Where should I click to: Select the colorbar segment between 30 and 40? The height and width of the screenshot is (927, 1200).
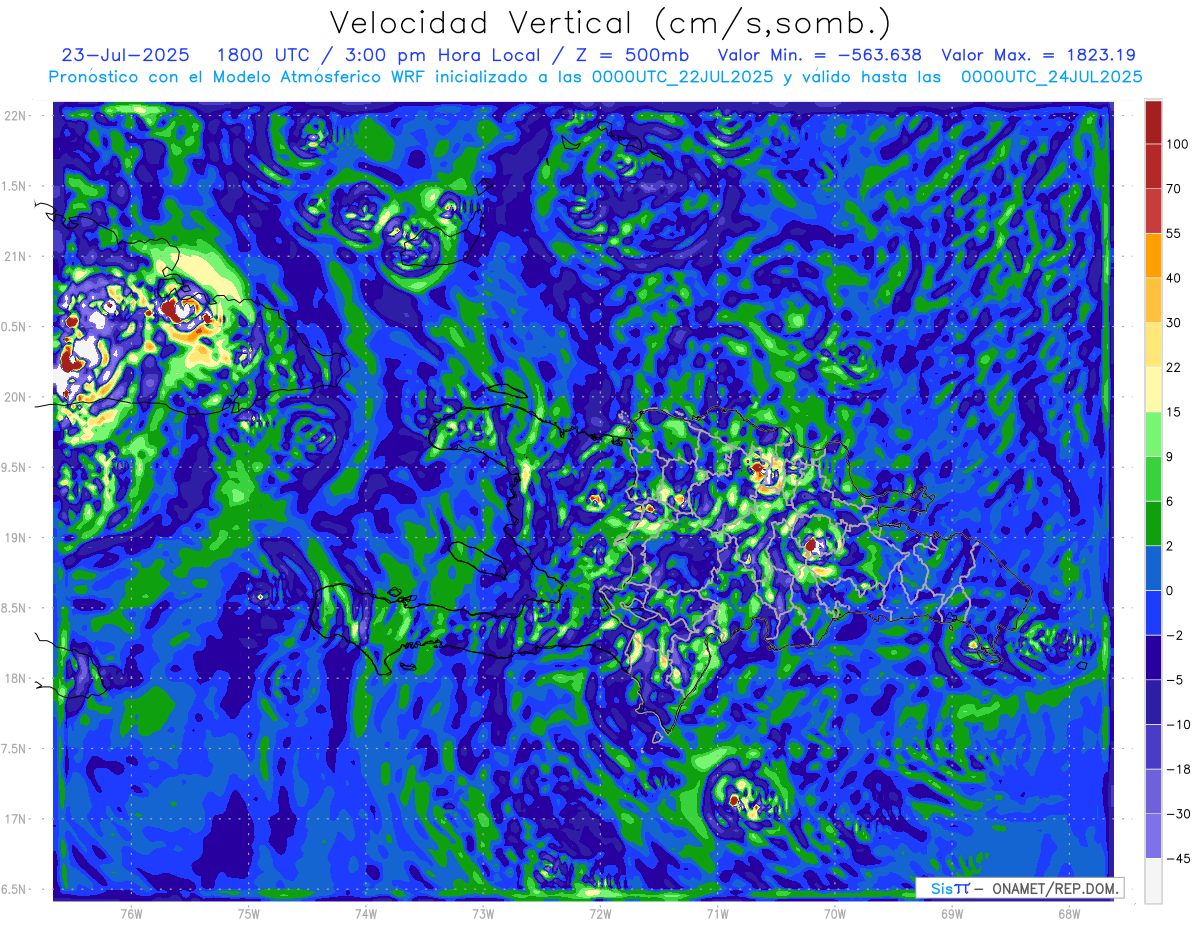pyautogui.click(x=1153, y=299)
